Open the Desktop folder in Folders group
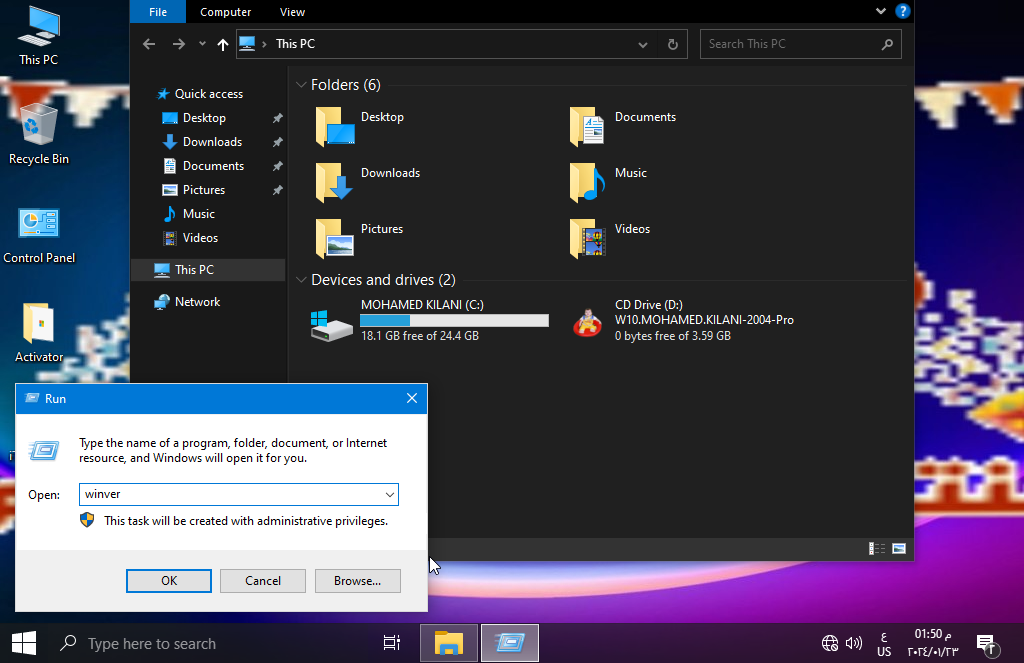1024x663 pixels. [x=360, y=126]
